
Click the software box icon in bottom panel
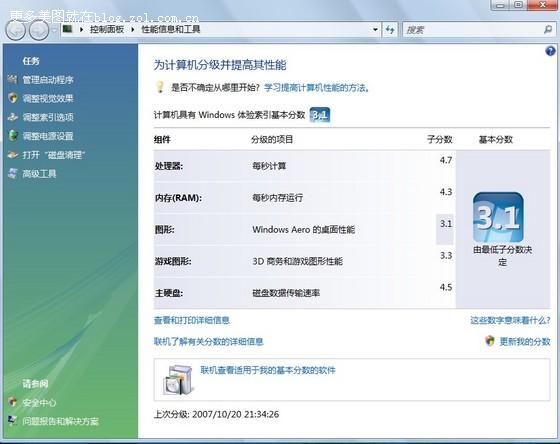coord(179,380)
